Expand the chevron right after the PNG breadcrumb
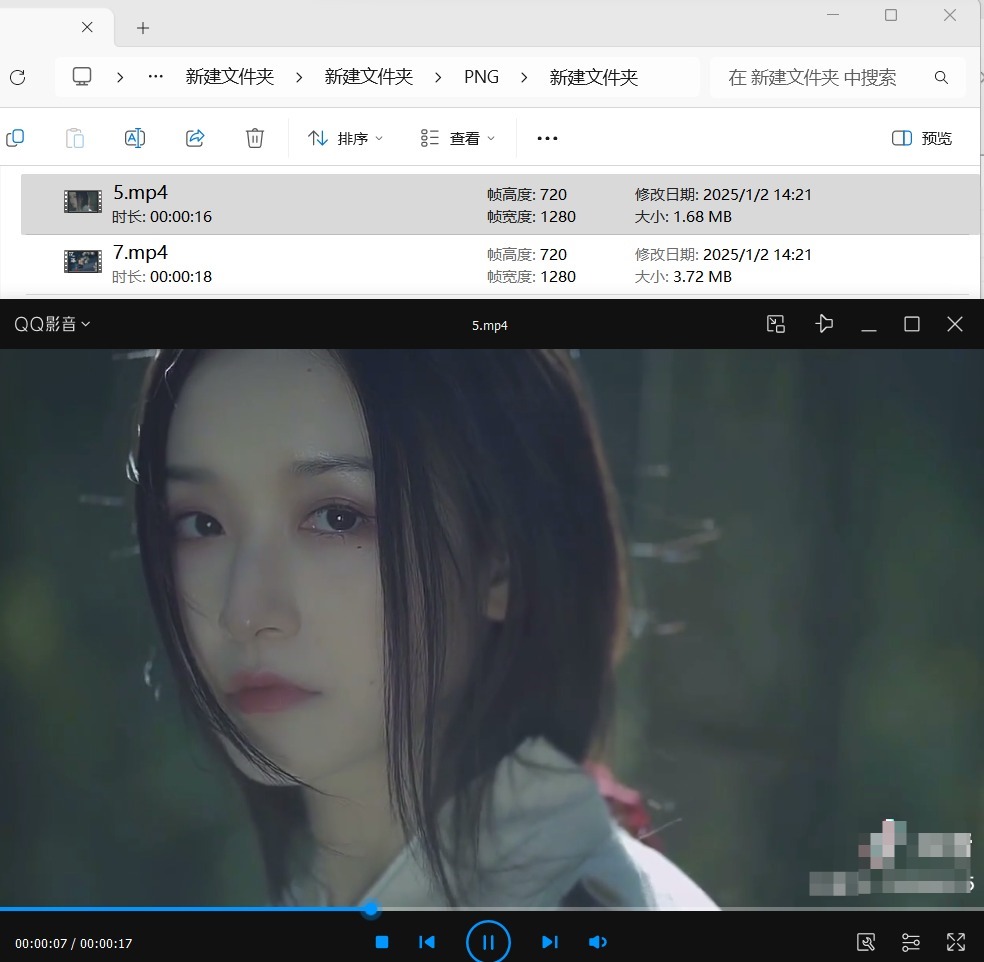Screen dimensions: 984x962 tap(524, 77)
